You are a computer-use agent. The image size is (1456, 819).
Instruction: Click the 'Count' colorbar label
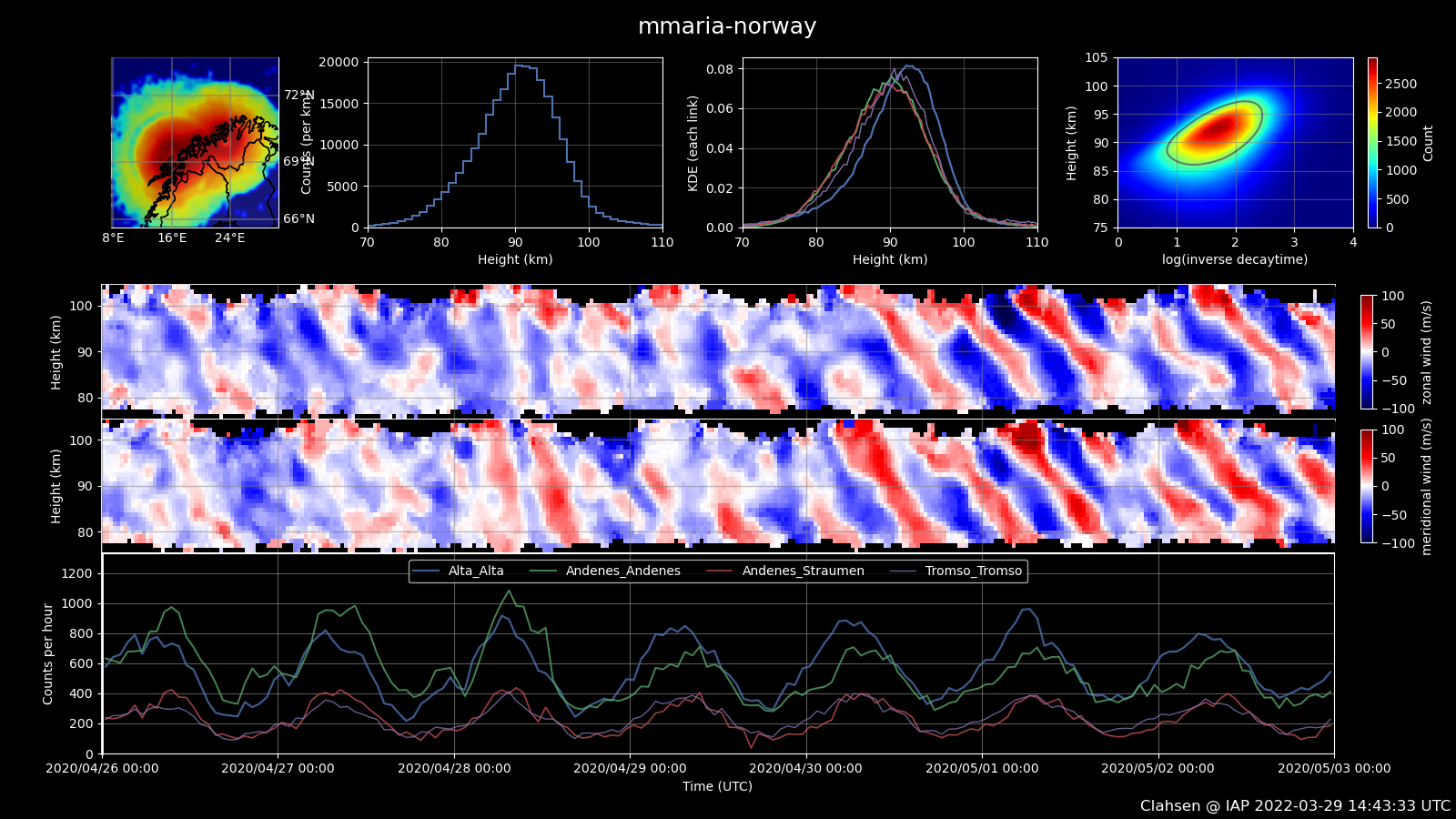click(x=1428, y=144)
